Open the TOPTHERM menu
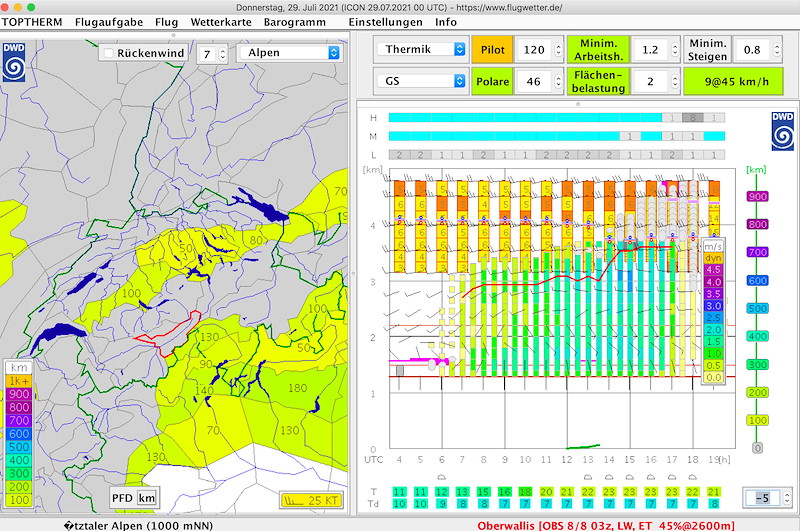Viewport: 800px width, 531px height. (x=32, y=22)
